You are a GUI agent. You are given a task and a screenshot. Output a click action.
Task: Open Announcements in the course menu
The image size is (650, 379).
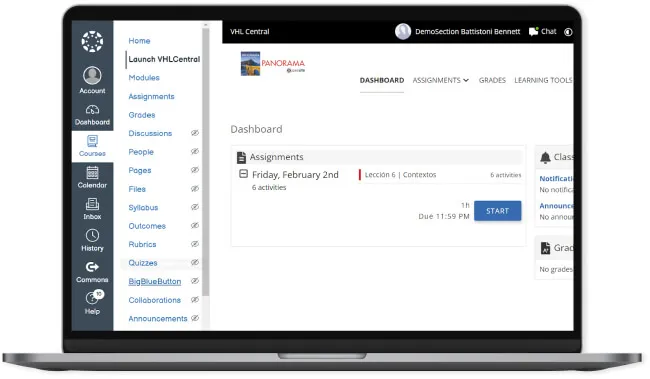[158, 318]
